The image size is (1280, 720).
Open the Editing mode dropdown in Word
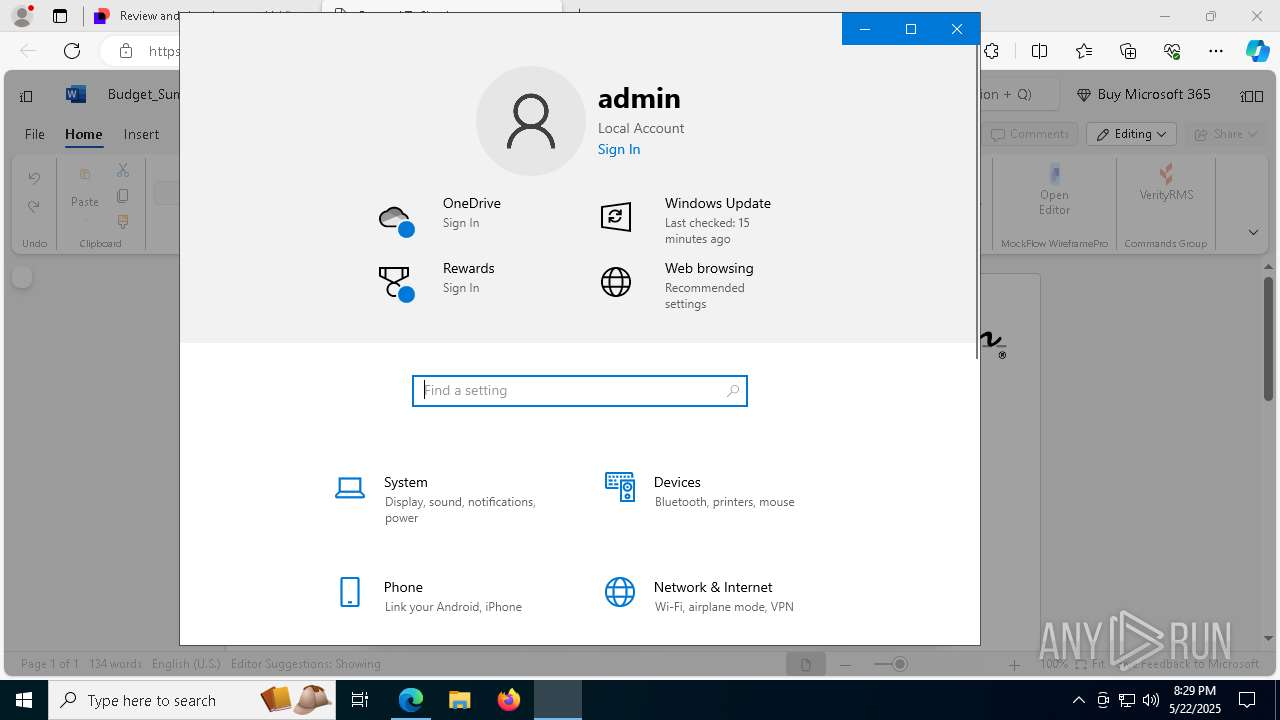click(x=1132, y=134)
